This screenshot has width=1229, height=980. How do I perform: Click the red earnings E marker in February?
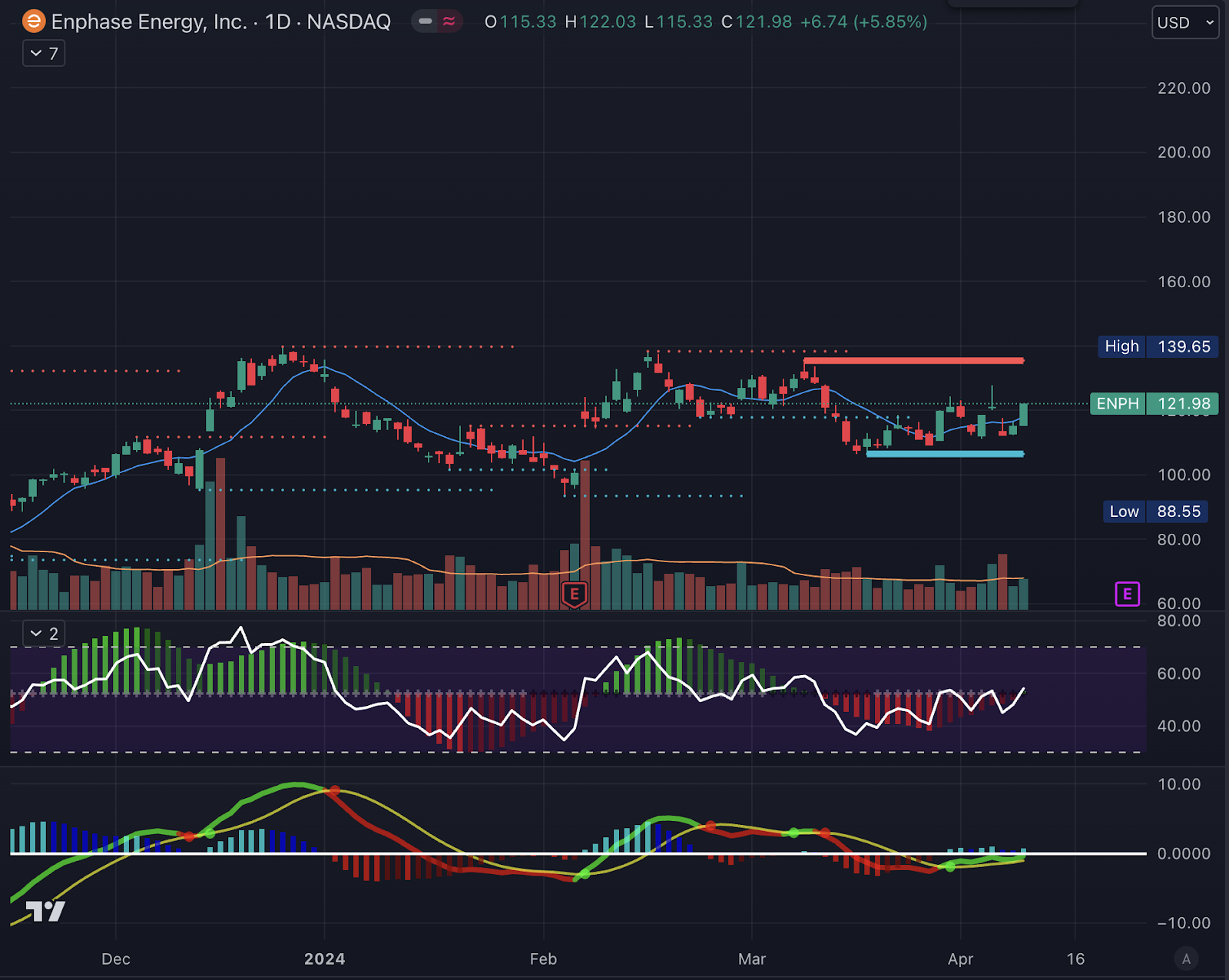coord(575,594)
